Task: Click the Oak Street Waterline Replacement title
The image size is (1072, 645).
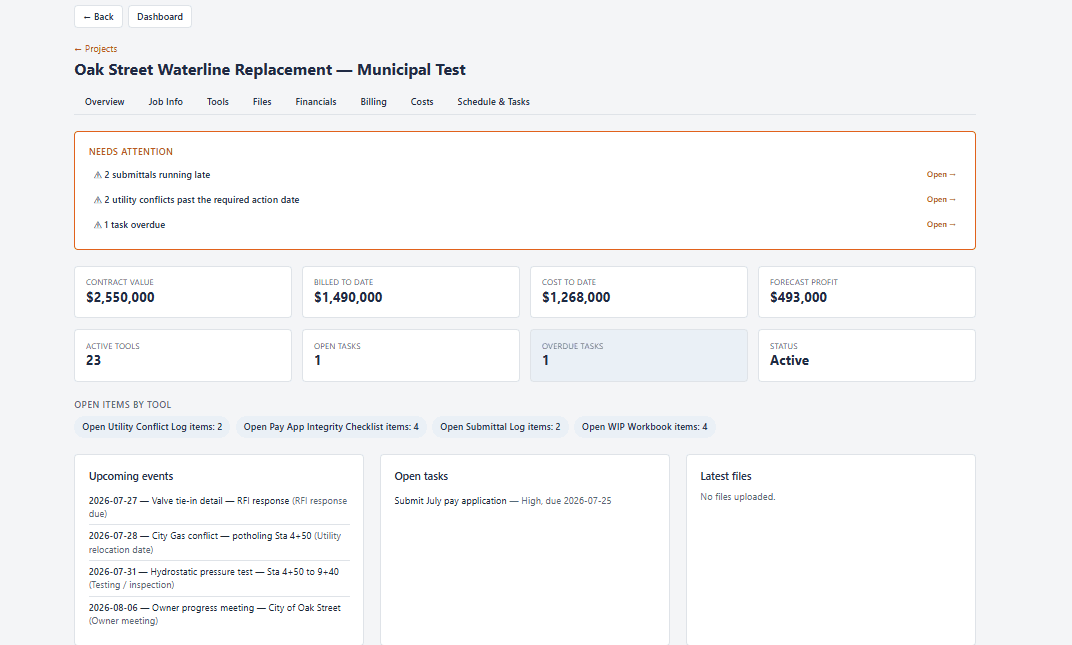Action: click(x=270, y=70)
